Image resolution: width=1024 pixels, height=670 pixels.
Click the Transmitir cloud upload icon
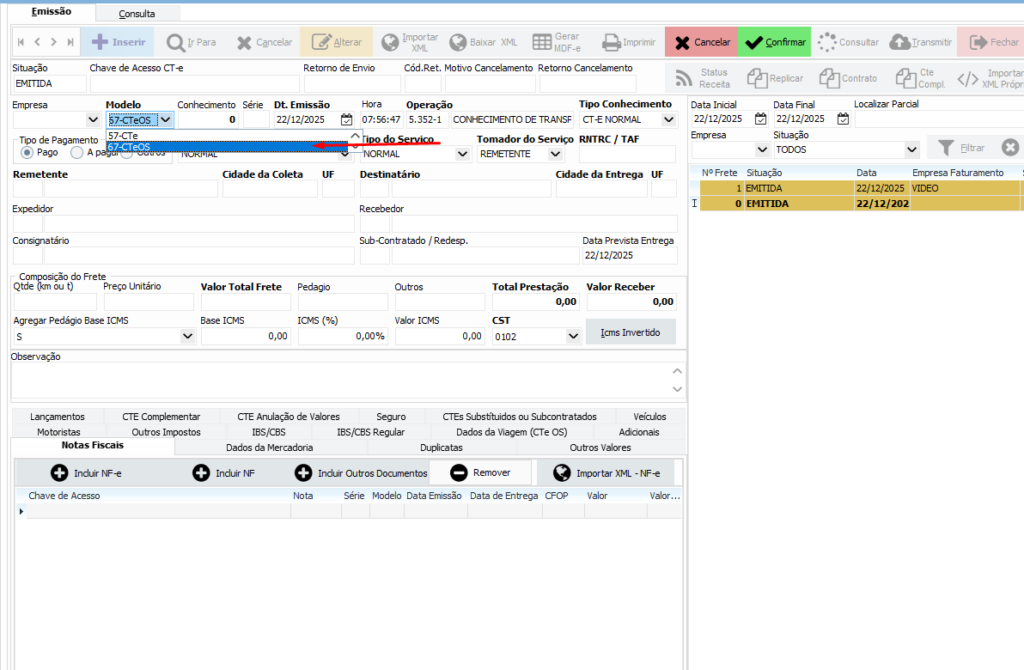pos(900,42)
